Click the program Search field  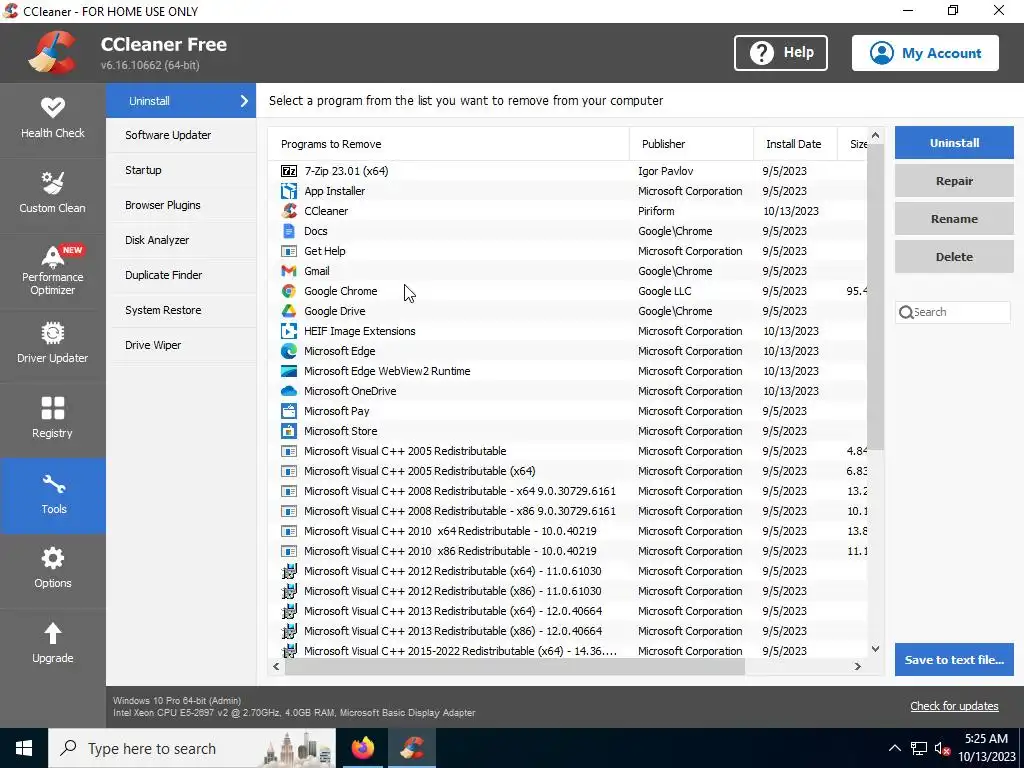(x=953, y=312)
